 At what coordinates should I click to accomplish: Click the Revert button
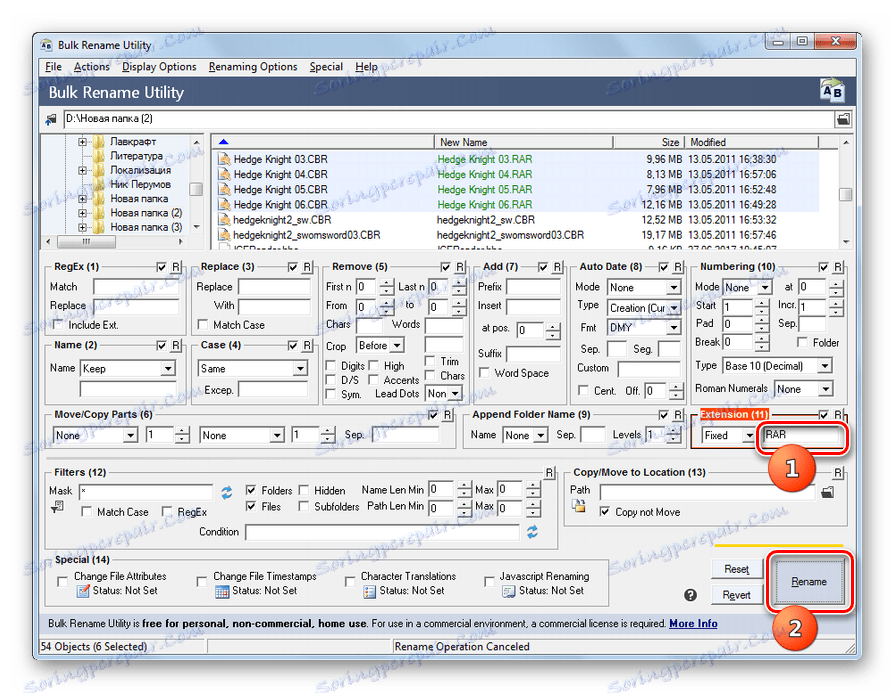pyautogui.click(x=736, y=595)
